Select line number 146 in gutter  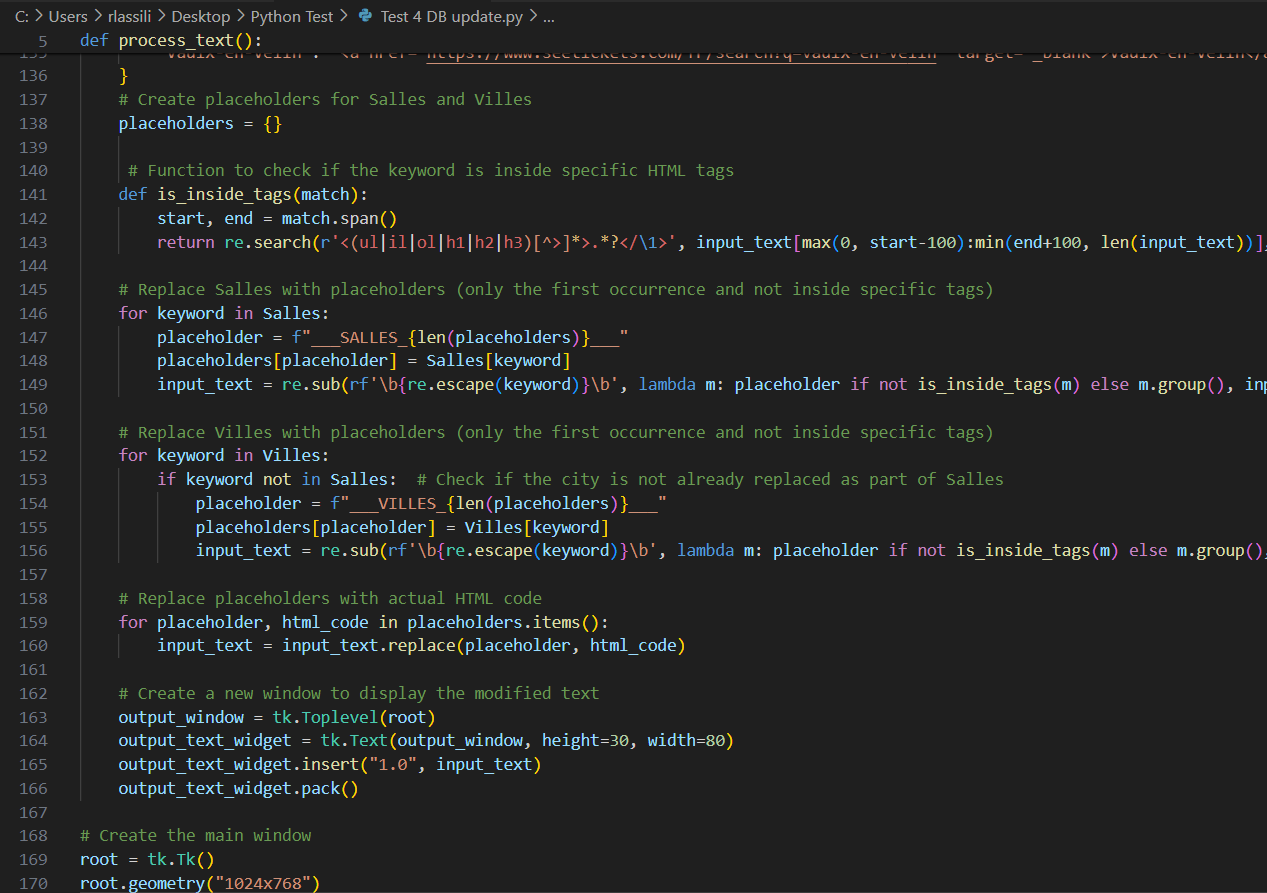33,313
